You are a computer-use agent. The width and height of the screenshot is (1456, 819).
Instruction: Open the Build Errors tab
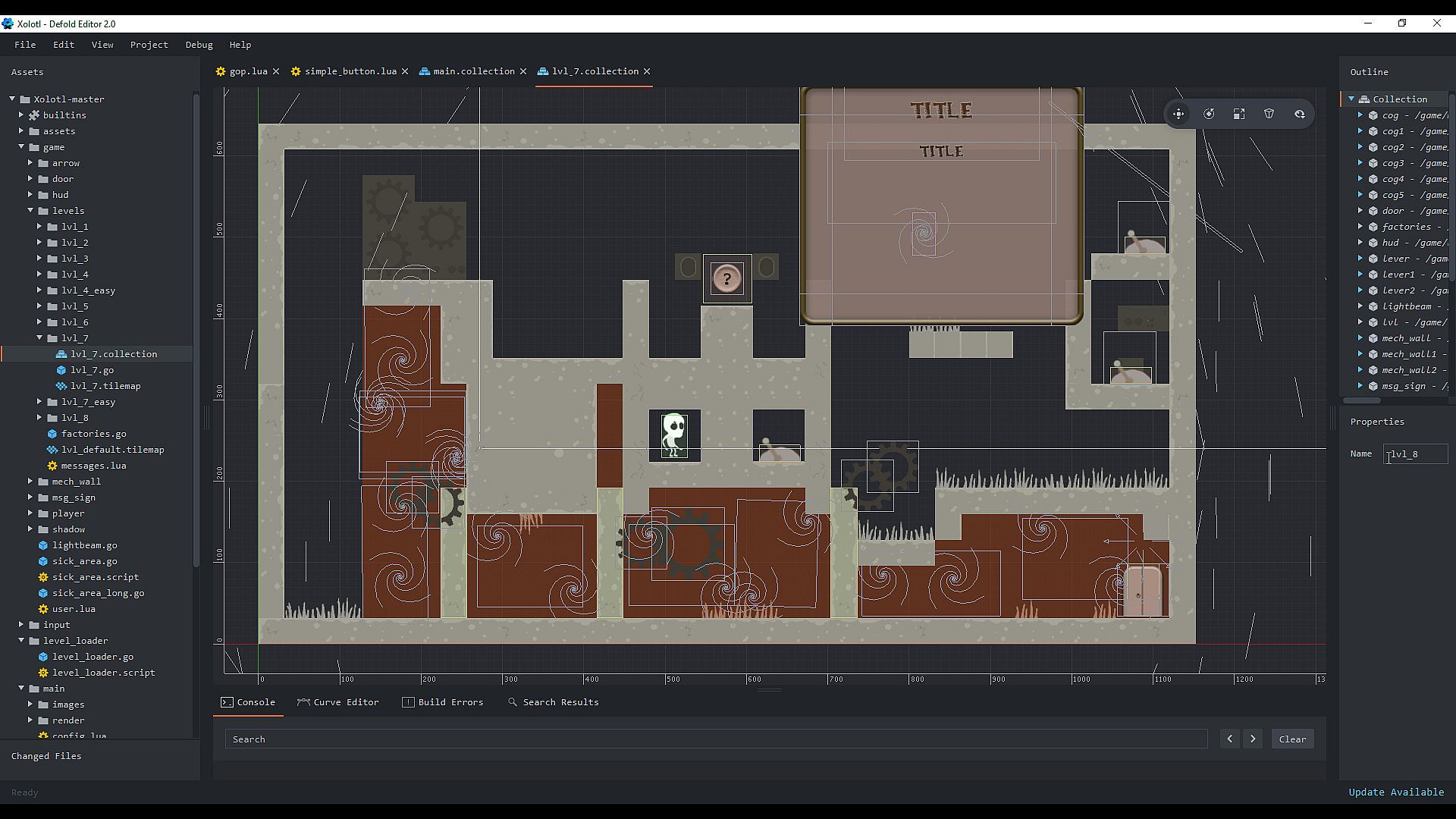click(443, 702)
